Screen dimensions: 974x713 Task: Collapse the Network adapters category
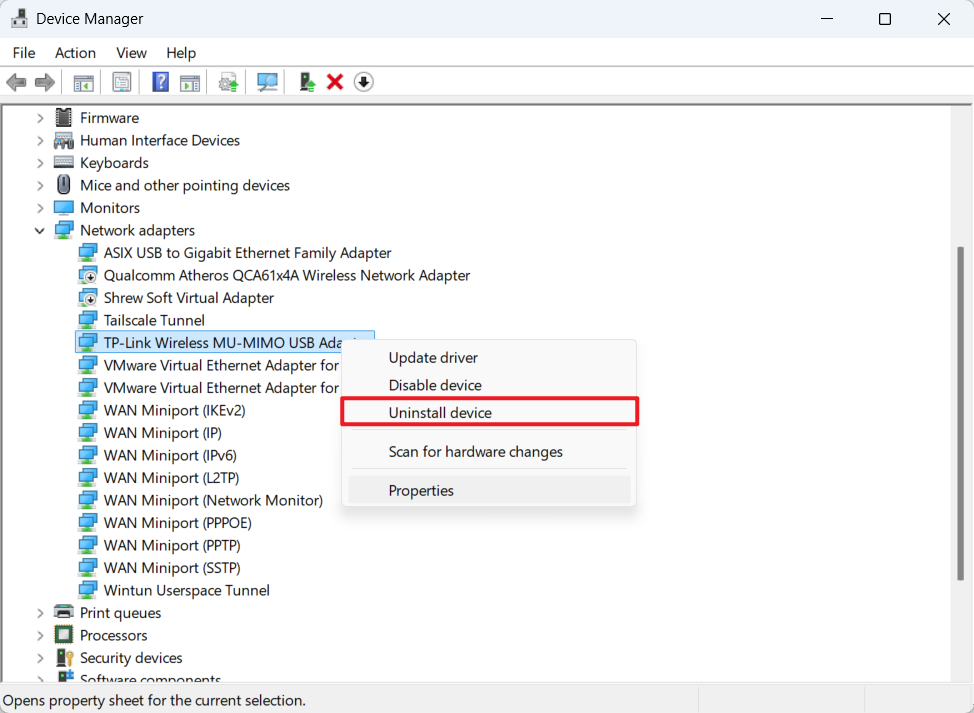40,230
